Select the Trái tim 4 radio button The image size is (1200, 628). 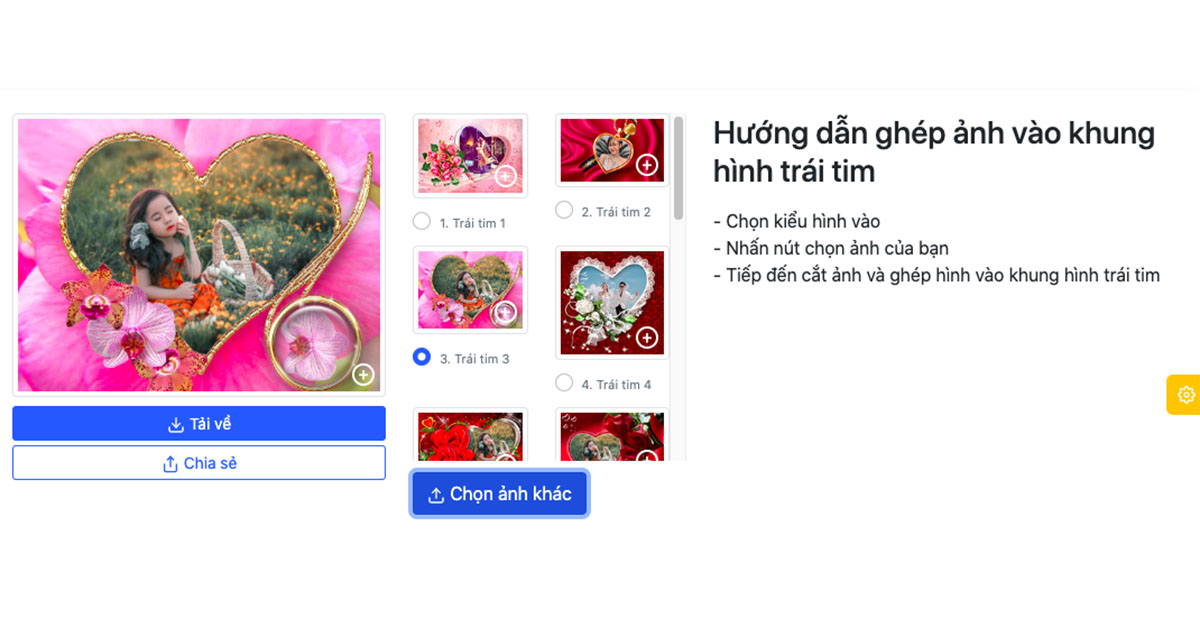click(x=564, y=383)
